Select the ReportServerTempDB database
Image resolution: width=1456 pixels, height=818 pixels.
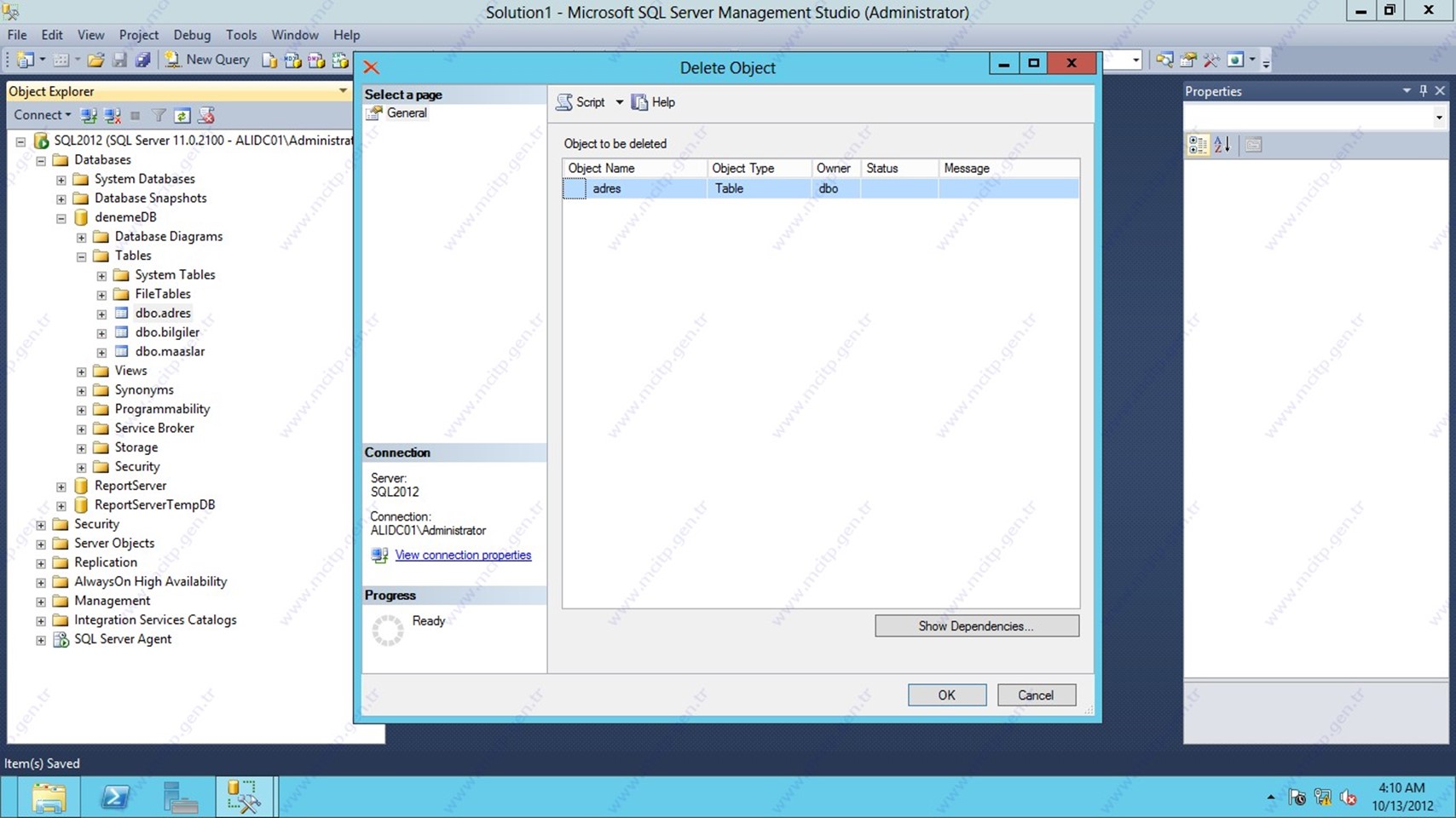click(x=154, y=504)
